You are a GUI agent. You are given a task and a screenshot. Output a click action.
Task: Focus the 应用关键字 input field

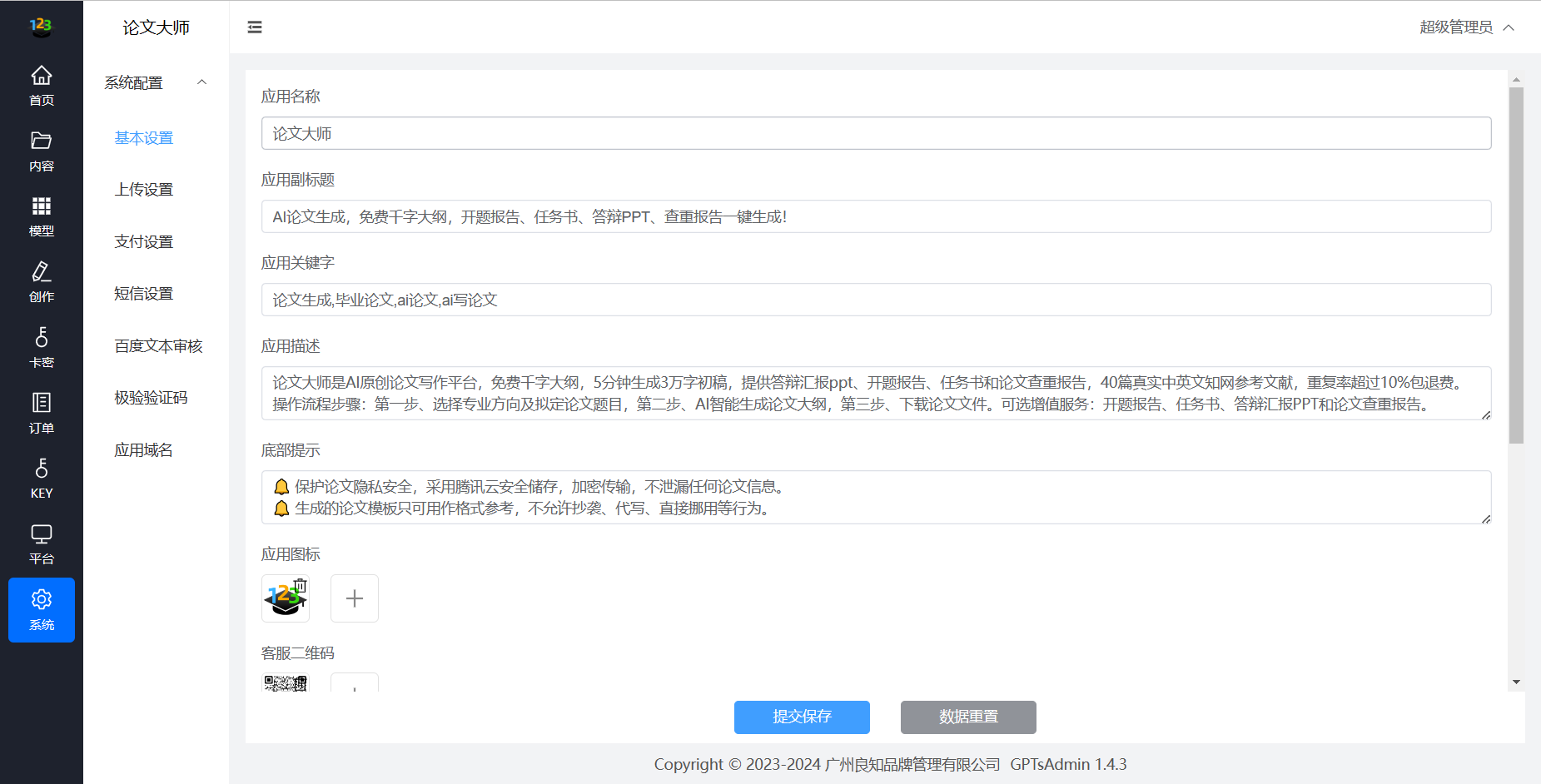click(x=876, y=300)
